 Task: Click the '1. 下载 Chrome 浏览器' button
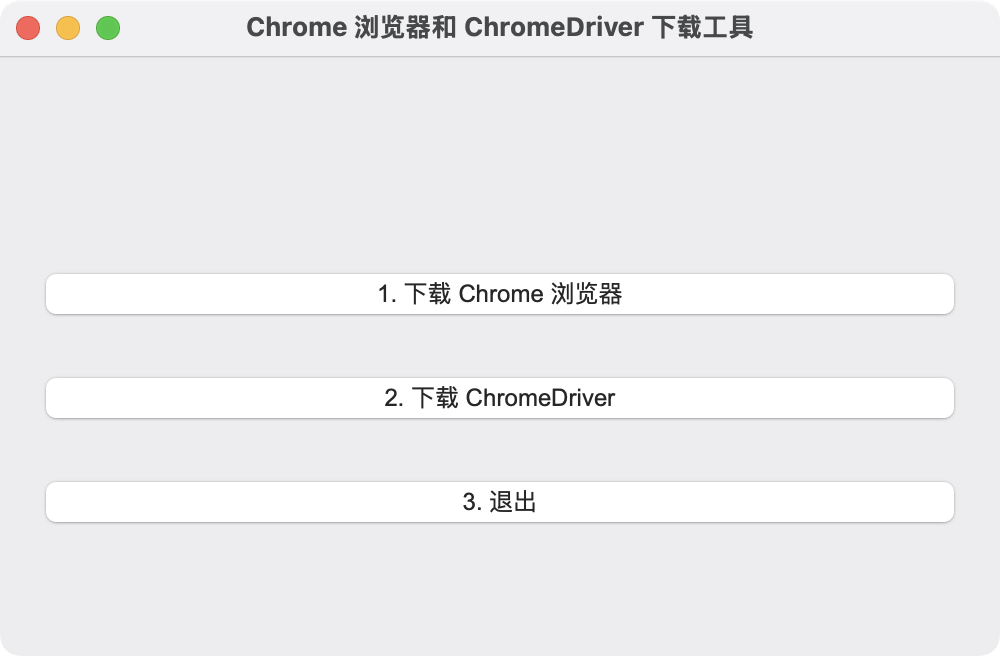coord(500,294)
